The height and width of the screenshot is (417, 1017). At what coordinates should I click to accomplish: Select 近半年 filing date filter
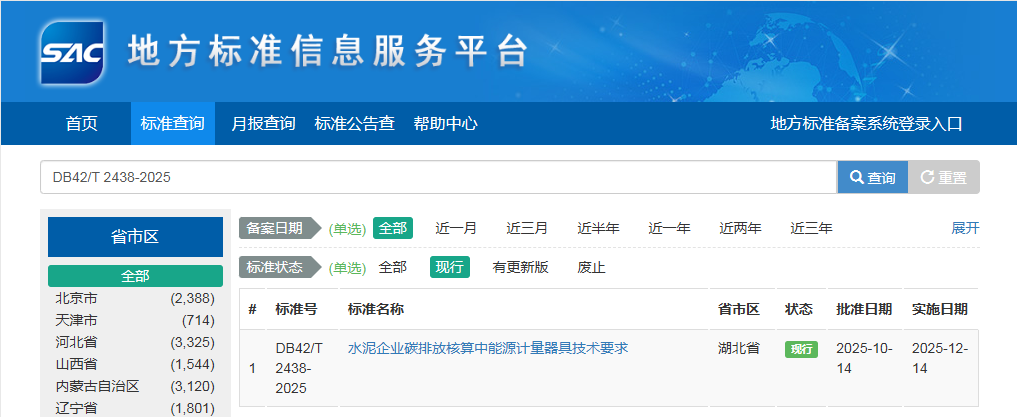[x=598, y=228]
